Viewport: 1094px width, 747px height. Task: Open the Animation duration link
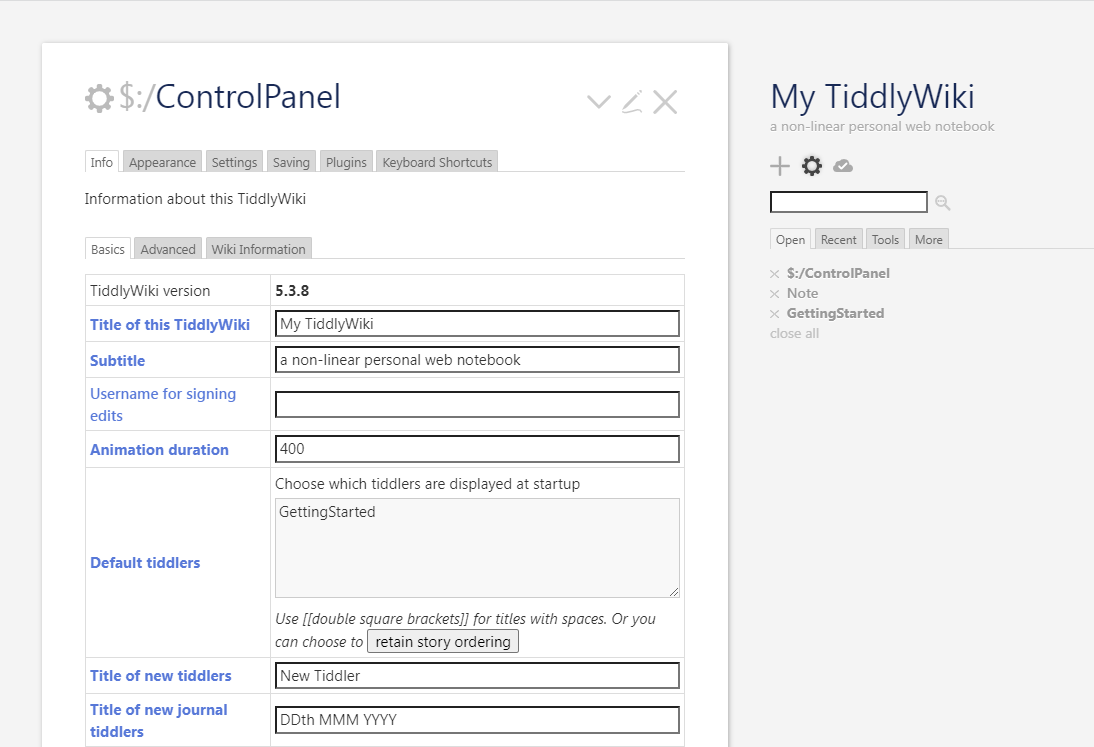pos(159,450)
